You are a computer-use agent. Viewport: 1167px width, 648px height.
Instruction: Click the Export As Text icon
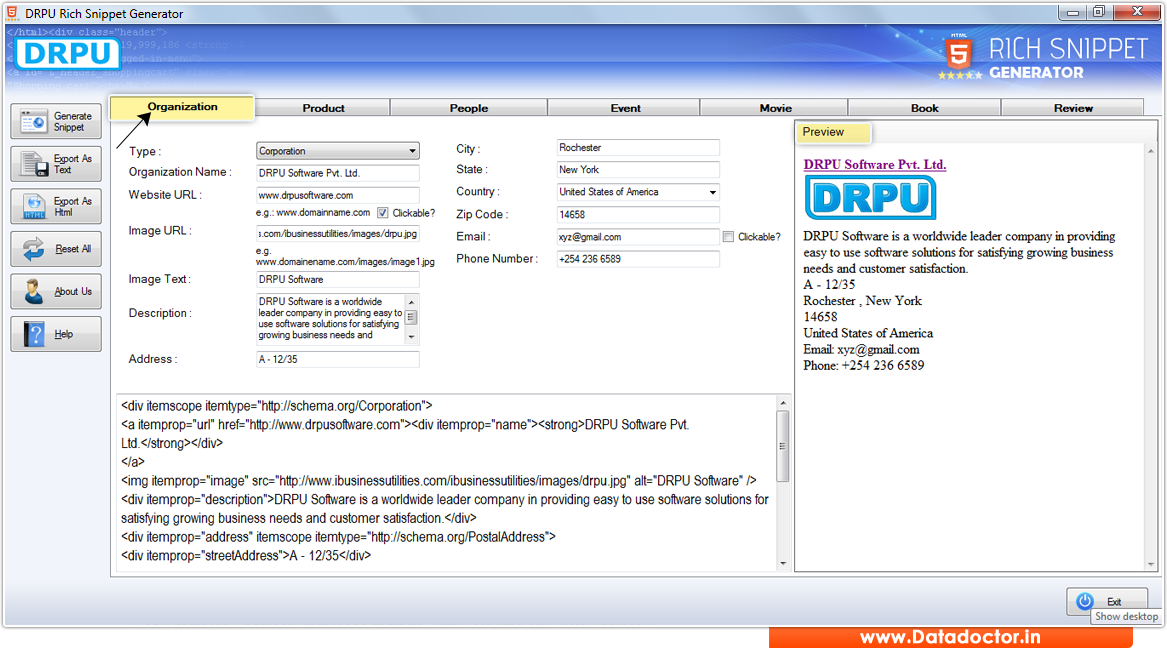point(34,164)
